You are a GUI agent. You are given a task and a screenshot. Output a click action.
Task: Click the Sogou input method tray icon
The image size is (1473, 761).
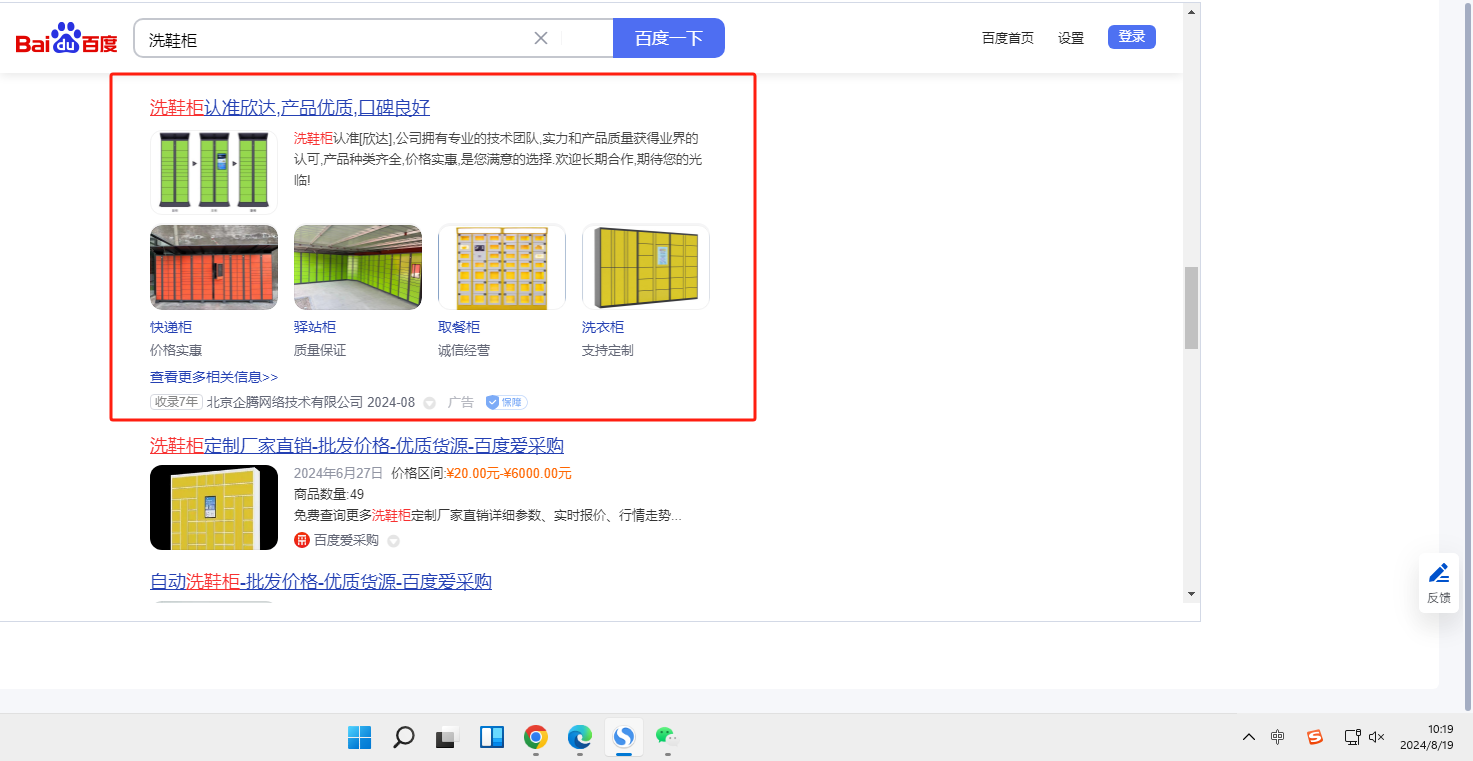1315,737
